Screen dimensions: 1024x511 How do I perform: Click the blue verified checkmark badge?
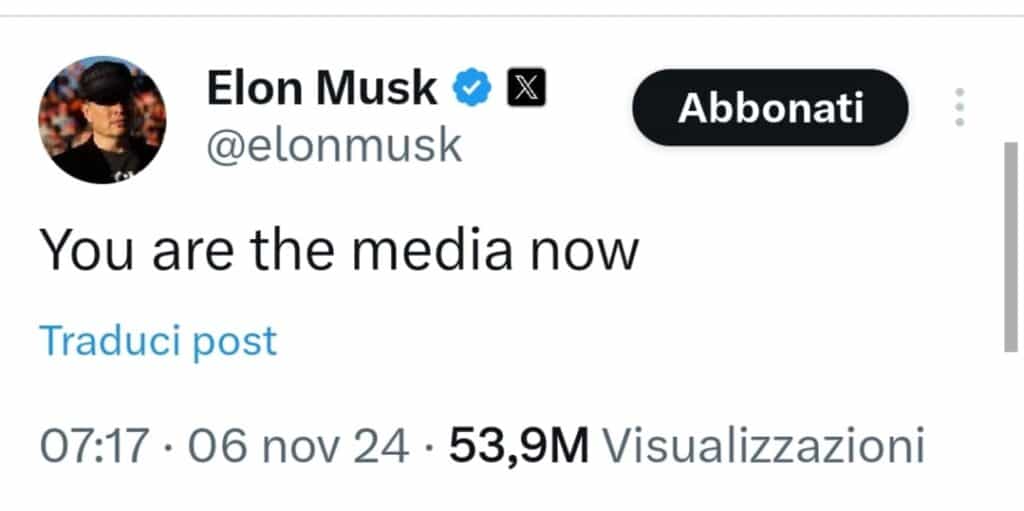475,89
